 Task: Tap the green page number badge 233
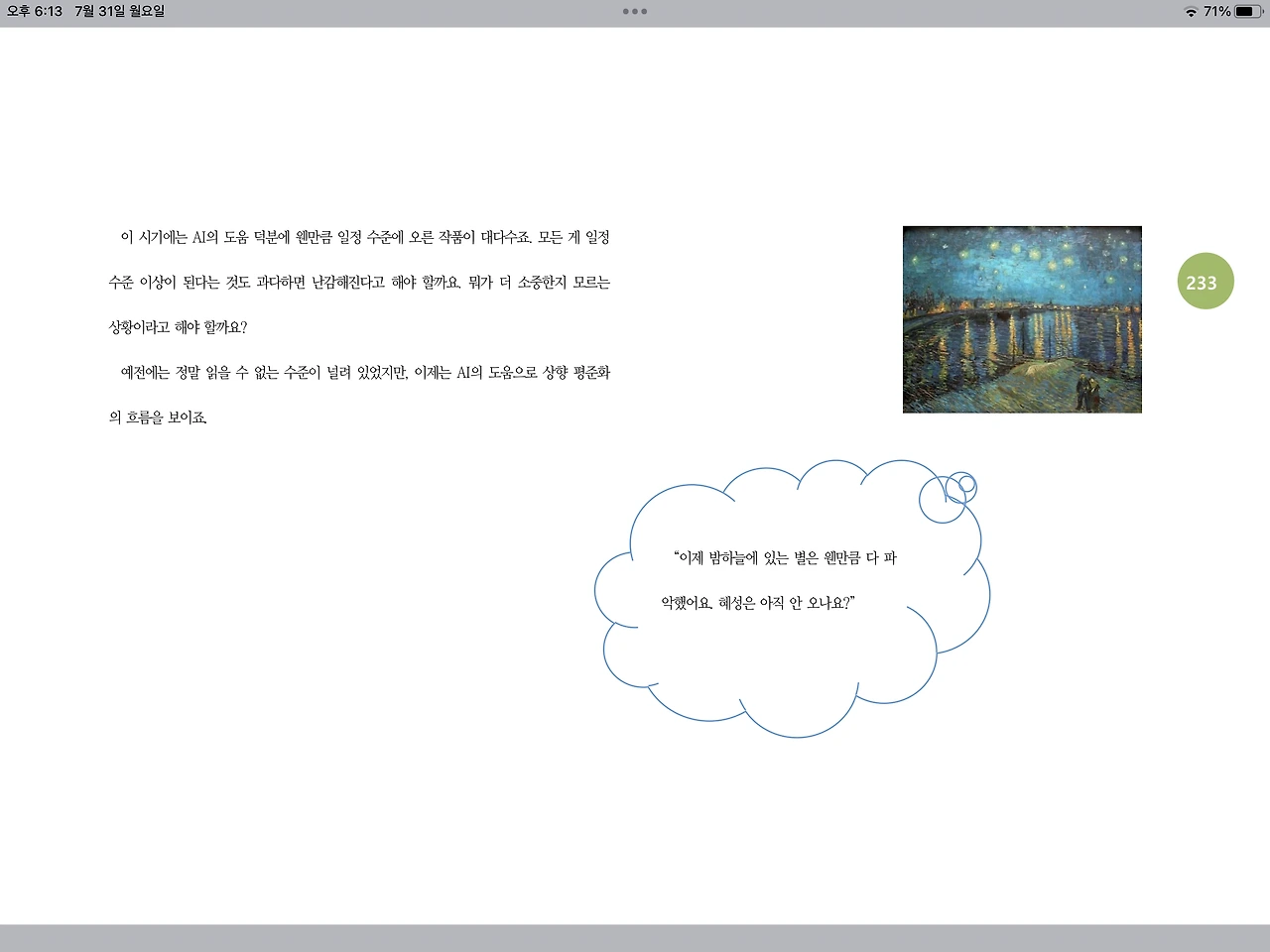coord(1205,282)
